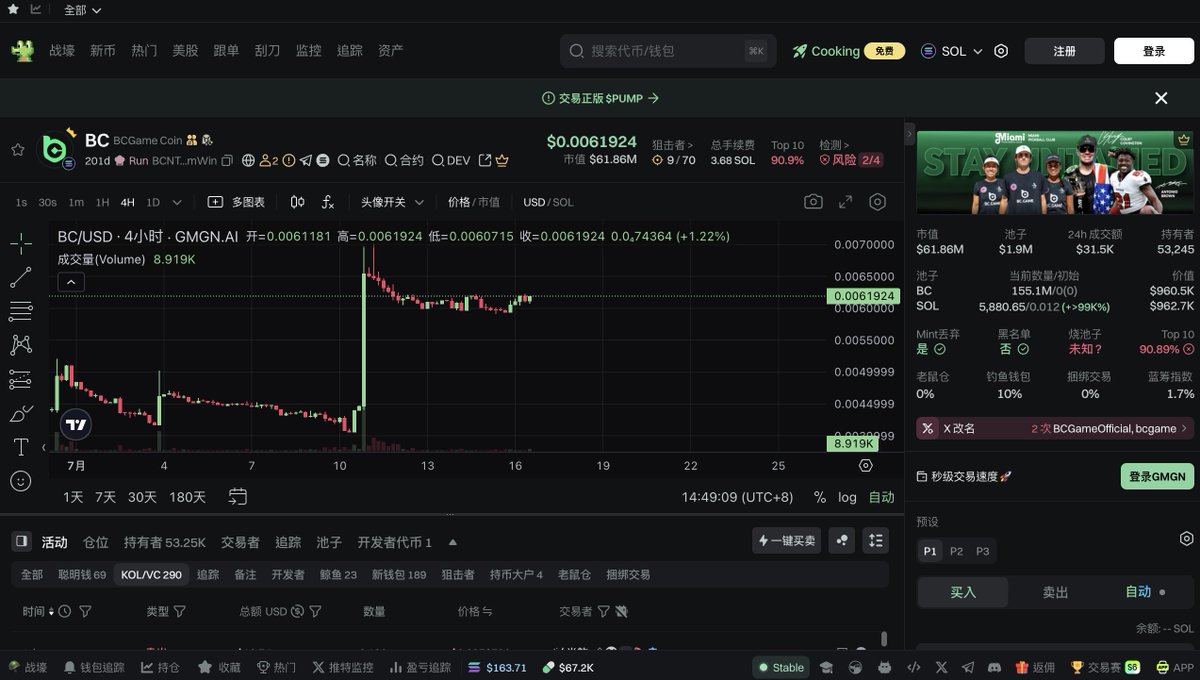This screenshot has width=1200, height=680.
Task: Open the global settings next to SOL
Action: pos(1001,51)
